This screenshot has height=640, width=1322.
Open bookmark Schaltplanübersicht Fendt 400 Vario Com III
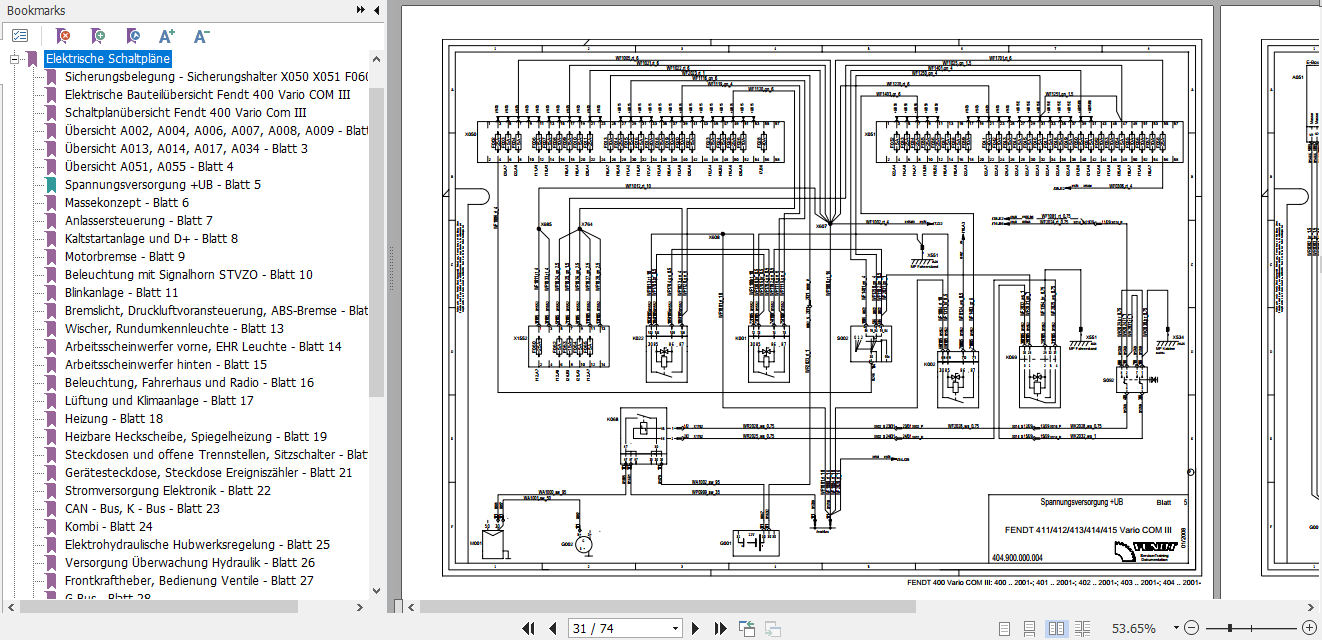coord(185,113)
